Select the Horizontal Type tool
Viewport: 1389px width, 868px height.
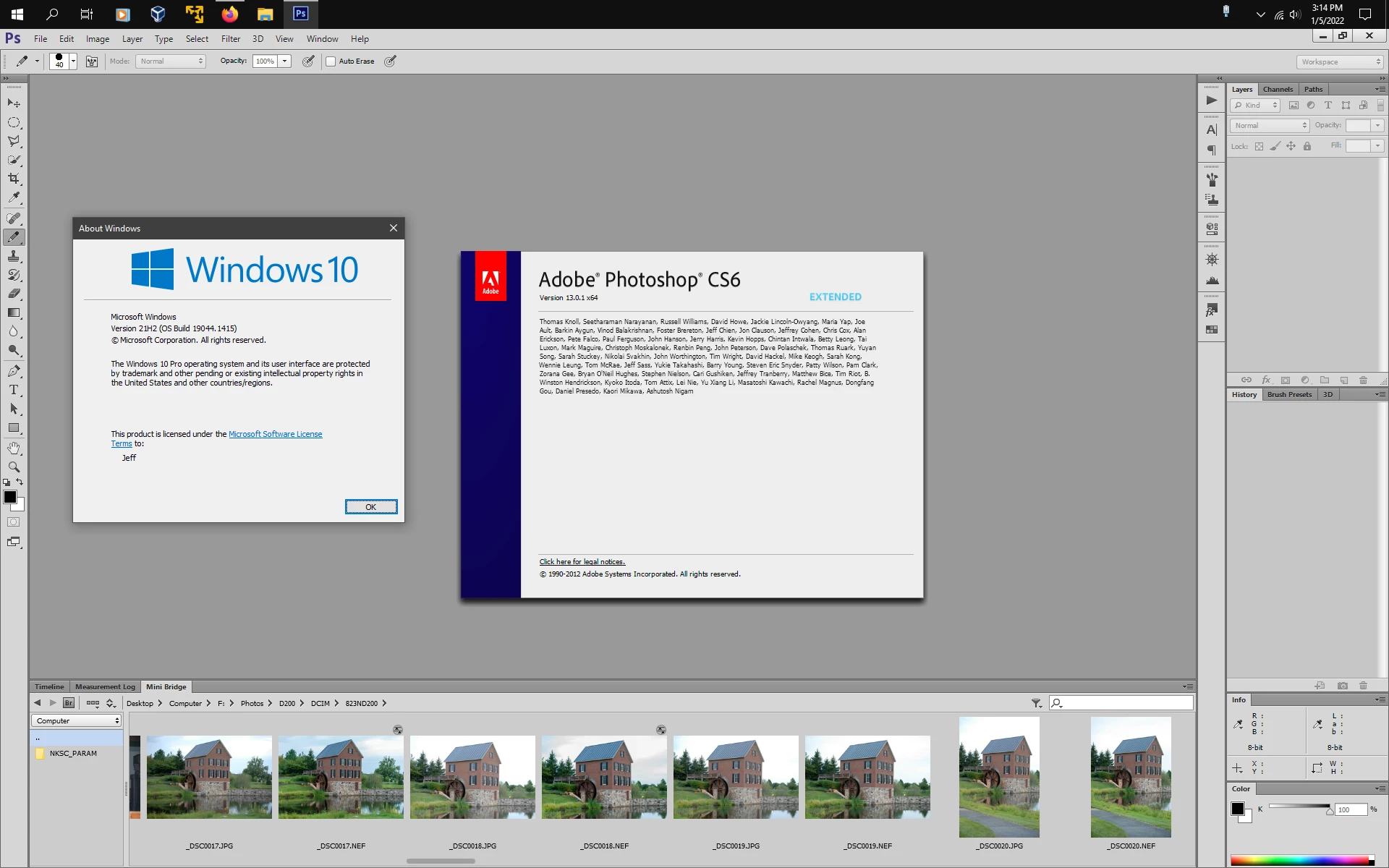coord(14,390)
